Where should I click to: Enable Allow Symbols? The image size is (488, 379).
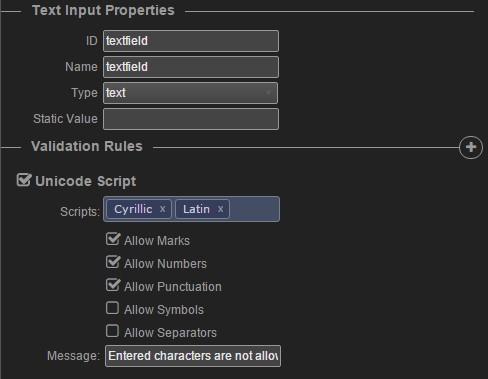point(112,308)
